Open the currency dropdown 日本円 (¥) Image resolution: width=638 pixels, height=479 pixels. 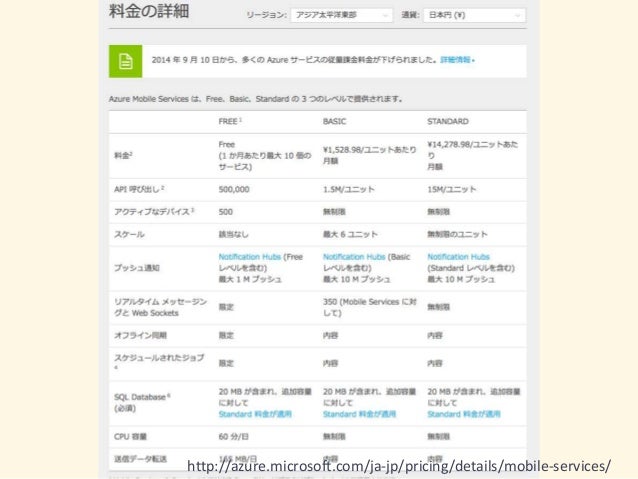coord(474,15)
